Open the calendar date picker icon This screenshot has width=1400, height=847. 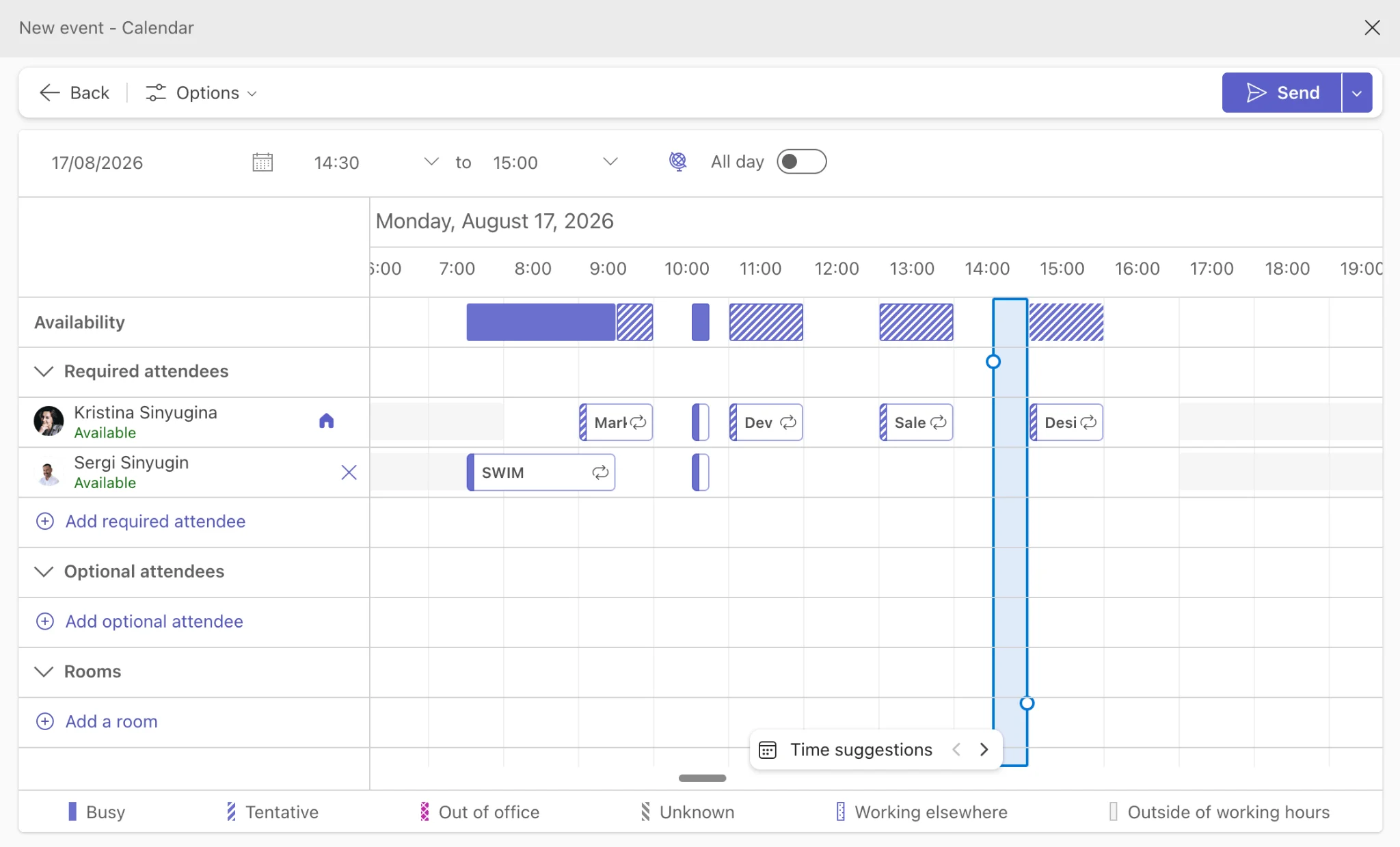(x=262, y=163)
